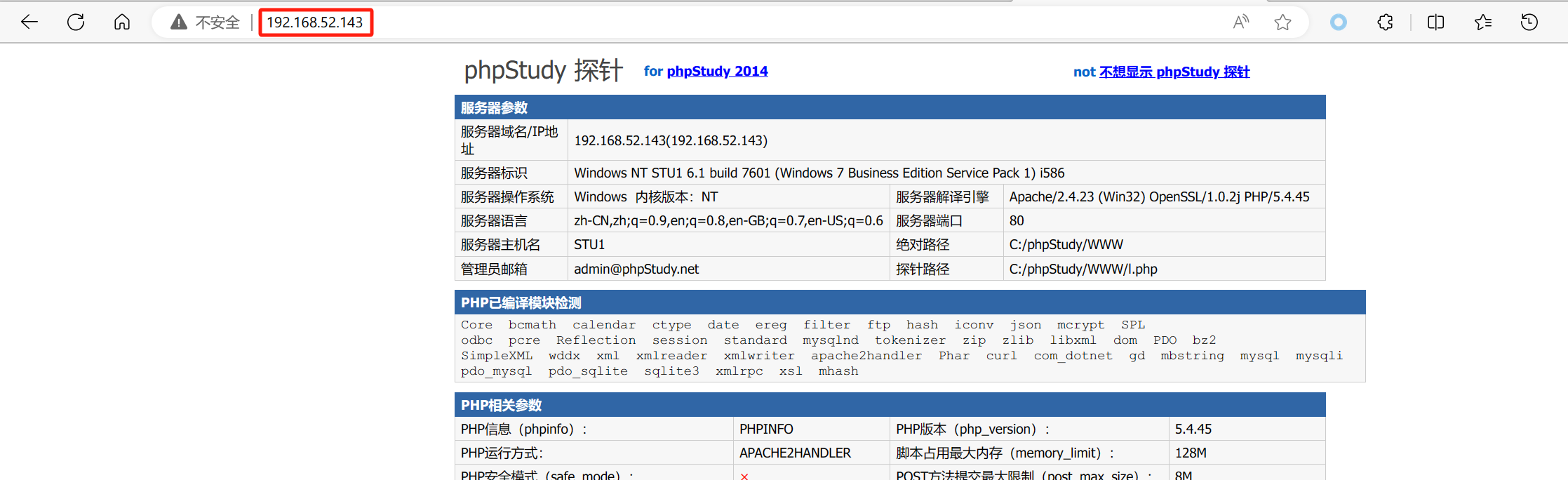
Task: Select the pdo_mysql module name
Action: [x=496, y=371]
